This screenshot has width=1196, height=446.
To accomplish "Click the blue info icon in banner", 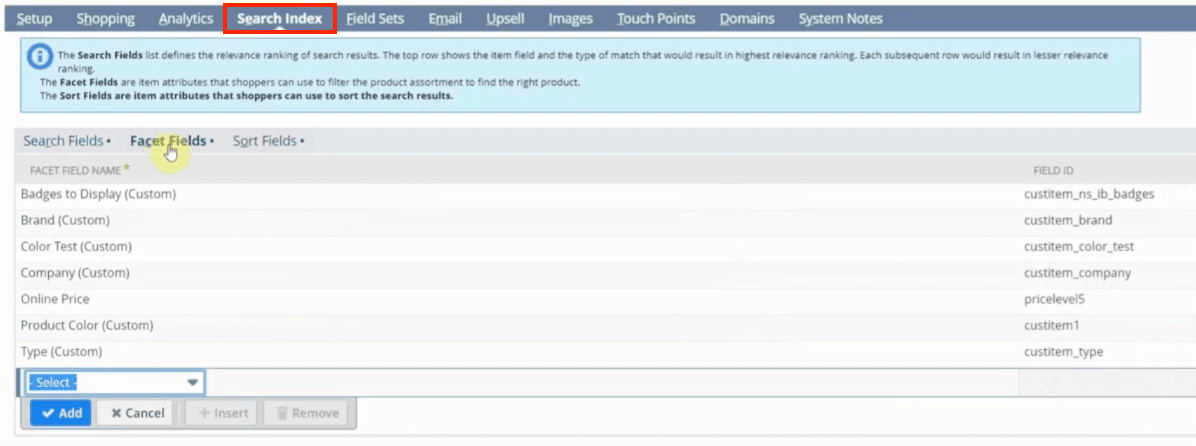I will coord(40,56).
